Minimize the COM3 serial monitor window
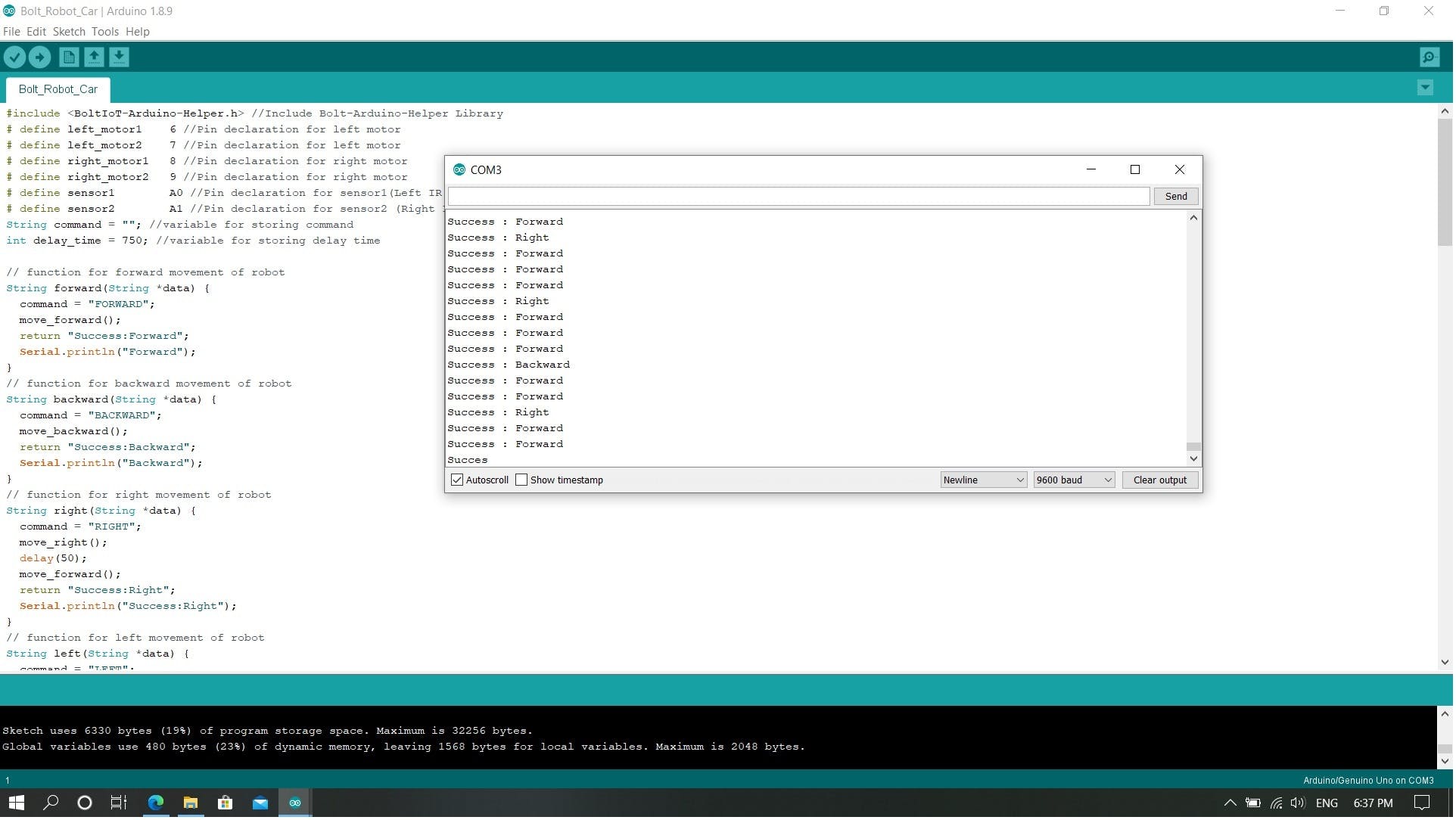 [x=1091, y=169]
